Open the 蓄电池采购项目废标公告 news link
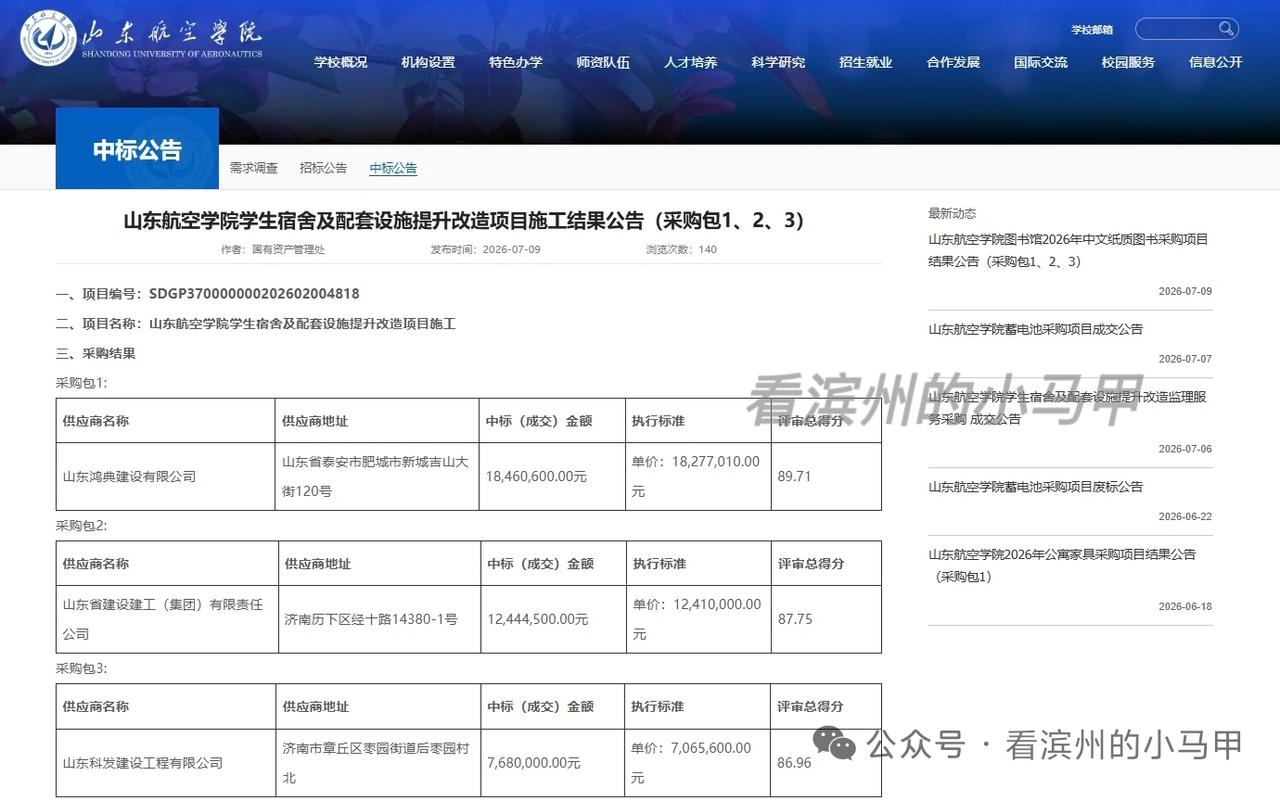This screenshot has height=801, width=1280. coord(1035,487)
